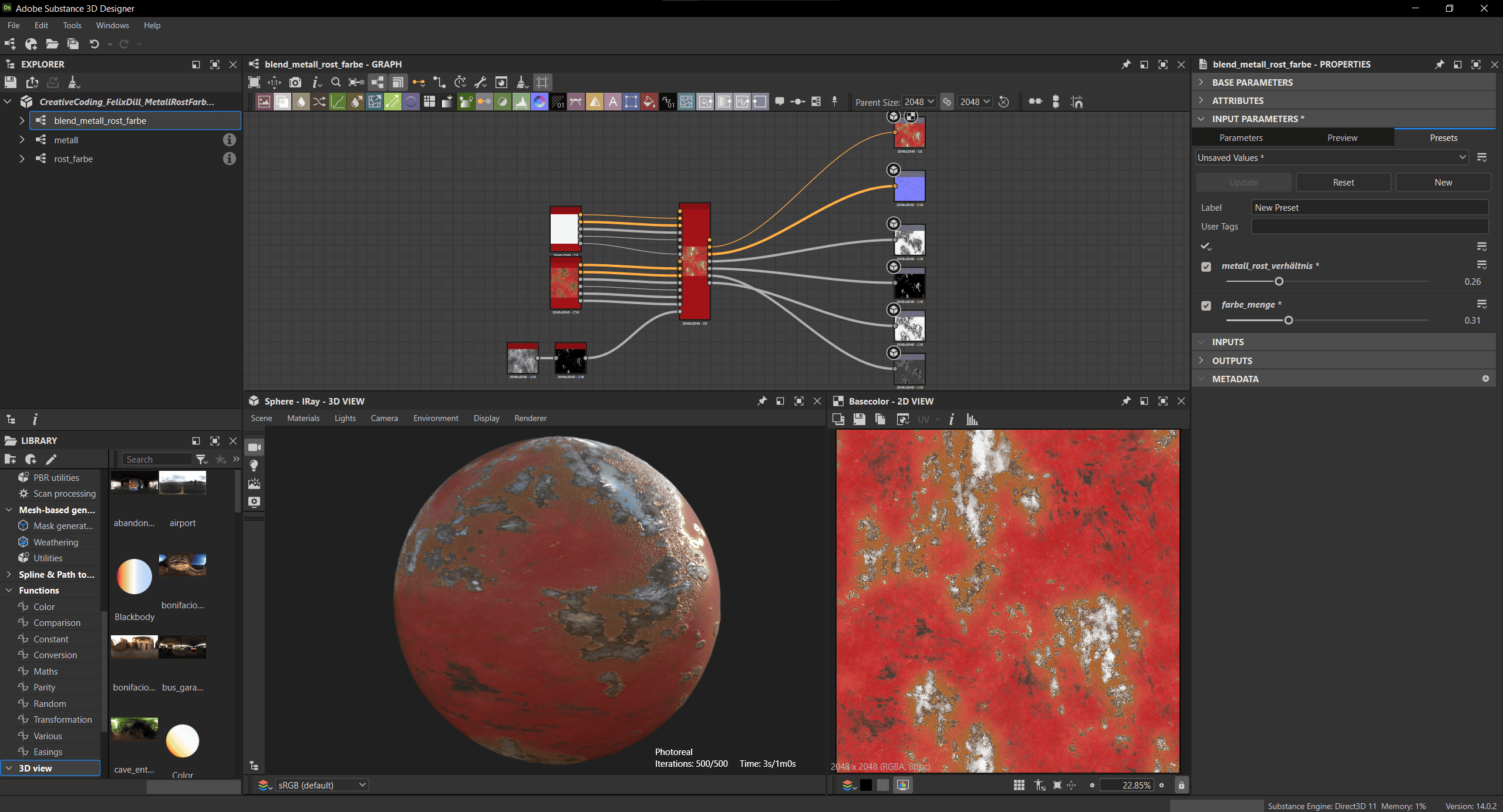Click the Bitmap node icon in graph toolbar
The height and width of the screenshot is (812, 1503).
tap(264, 102)
